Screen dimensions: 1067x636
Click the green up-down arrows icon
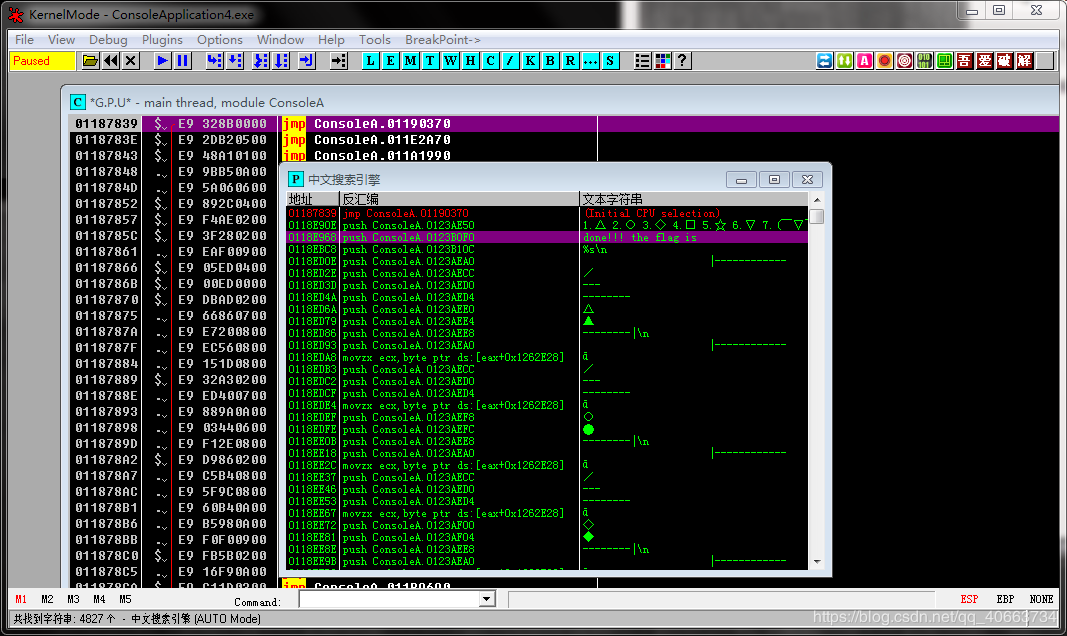pos(844,61)
